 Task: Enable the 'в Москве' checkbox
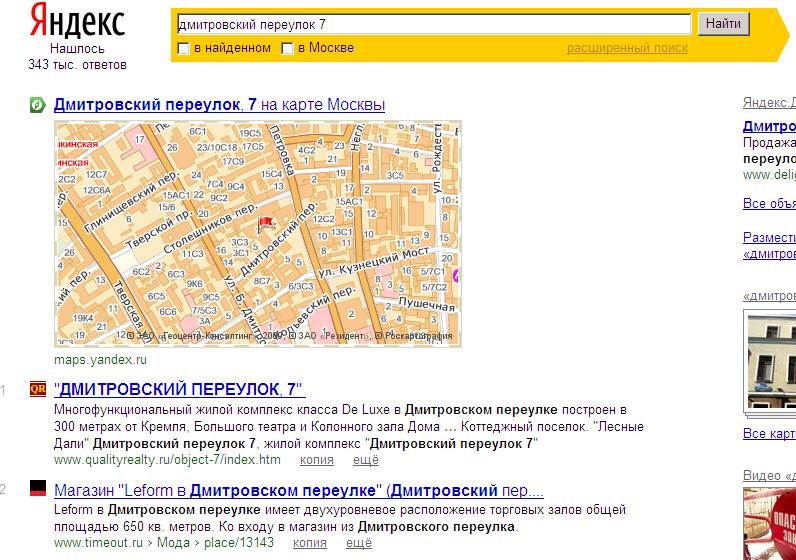coord(287,48)
